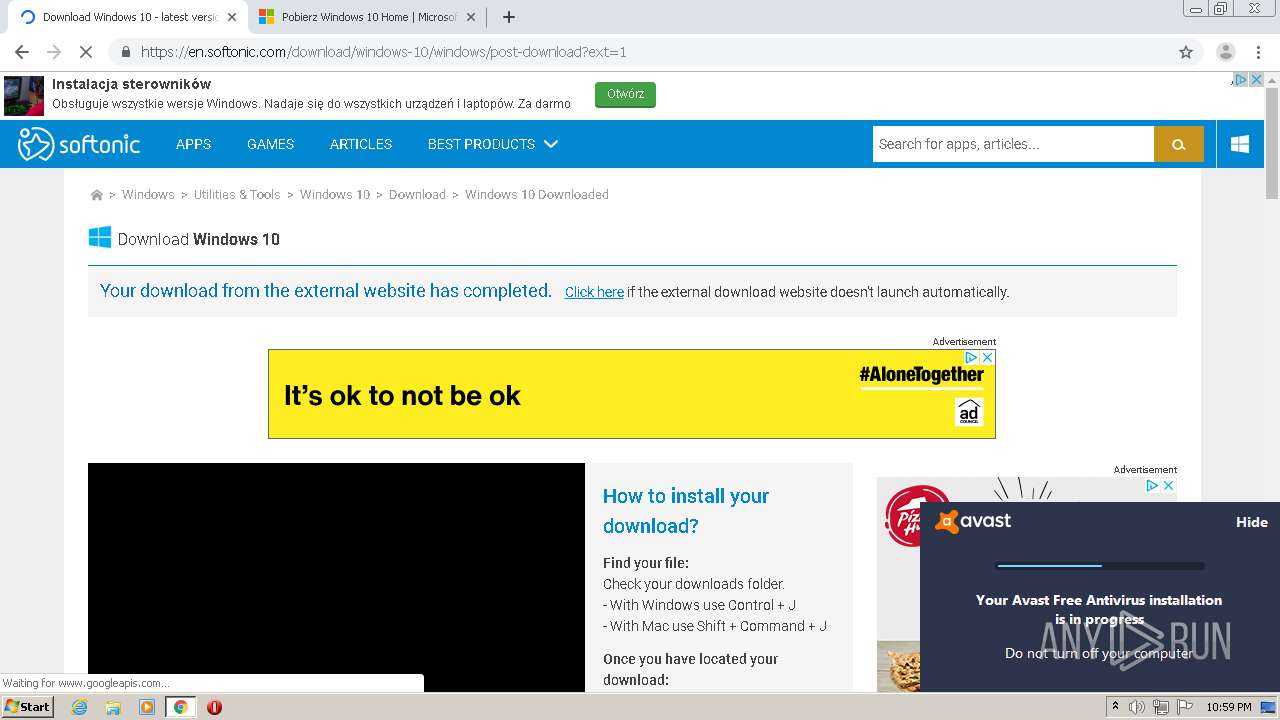This screenshot has height=720, width=1280.
Task: Click the AdChoices icon on top ad
Action: pos(1241,80)
